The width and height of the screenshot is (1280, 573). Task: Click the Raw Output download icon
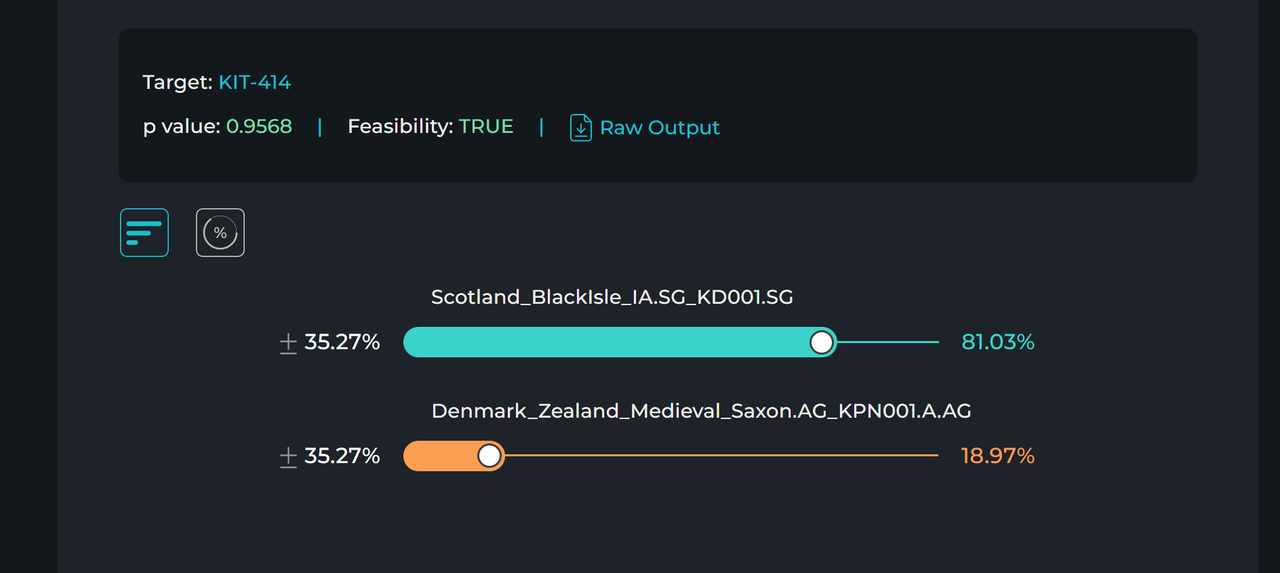[581, 128]
